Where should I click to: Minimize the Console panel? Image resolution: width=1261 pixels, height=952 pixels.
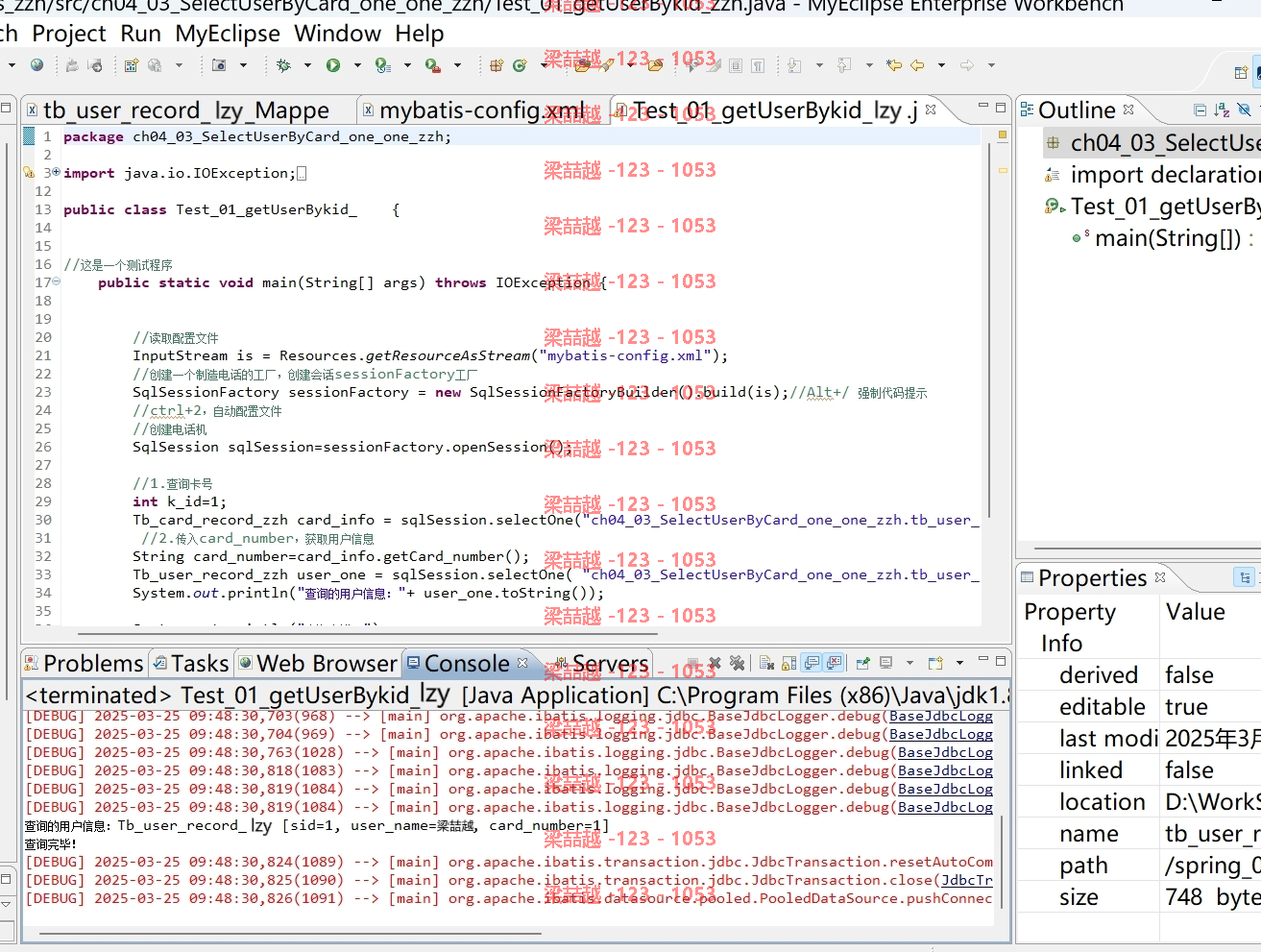point(983,660)
